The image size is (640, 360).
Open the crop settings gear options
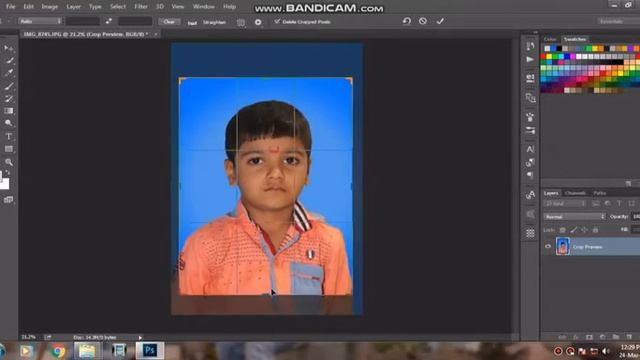[258, 22]
